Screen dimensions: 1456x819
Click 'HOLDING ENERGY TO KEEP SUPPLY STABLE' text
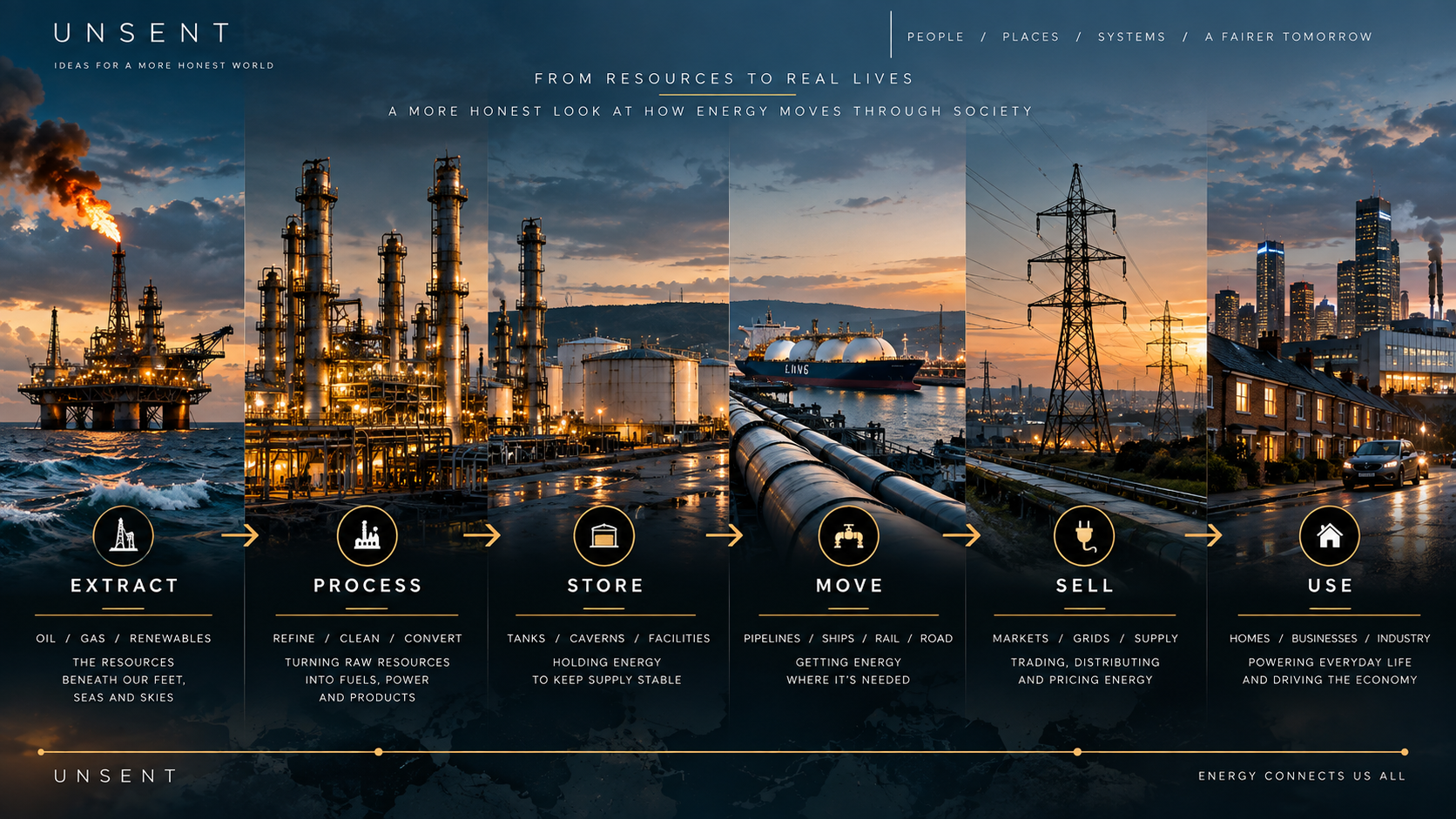click(x=607, y=671)
